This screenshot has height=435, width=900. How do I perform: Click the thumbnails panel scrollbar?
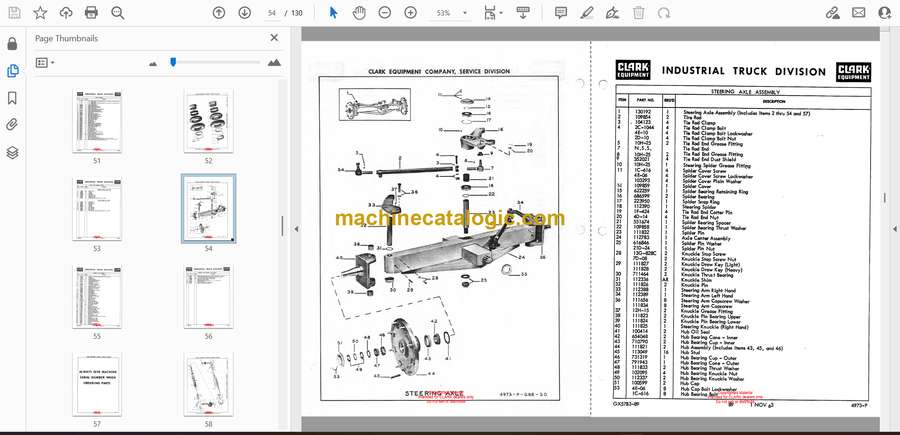tap(282, 226)
